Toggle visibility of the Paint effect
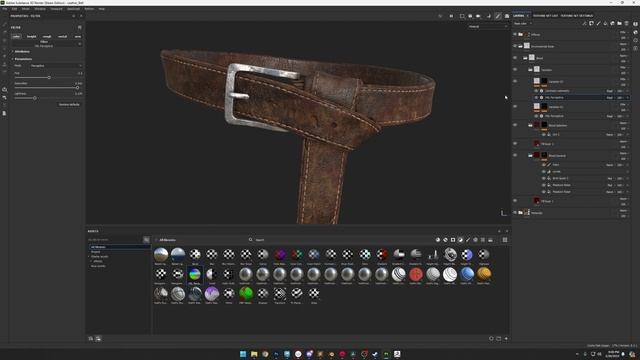Image resolution: width=640 pixels, height=360 pixels. 544,164
